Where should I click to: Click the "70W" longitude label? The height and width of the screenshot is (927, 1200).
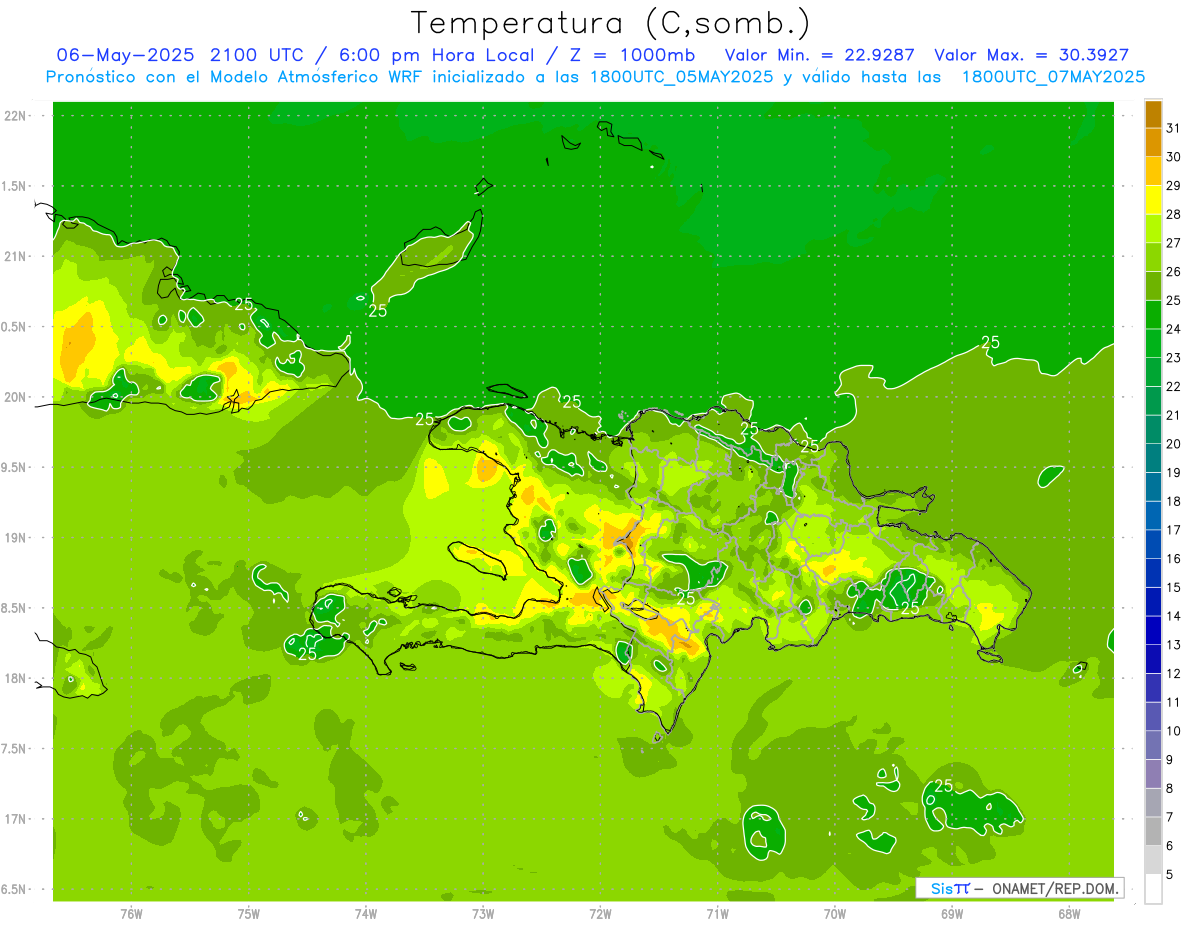(x=835, y=913)
